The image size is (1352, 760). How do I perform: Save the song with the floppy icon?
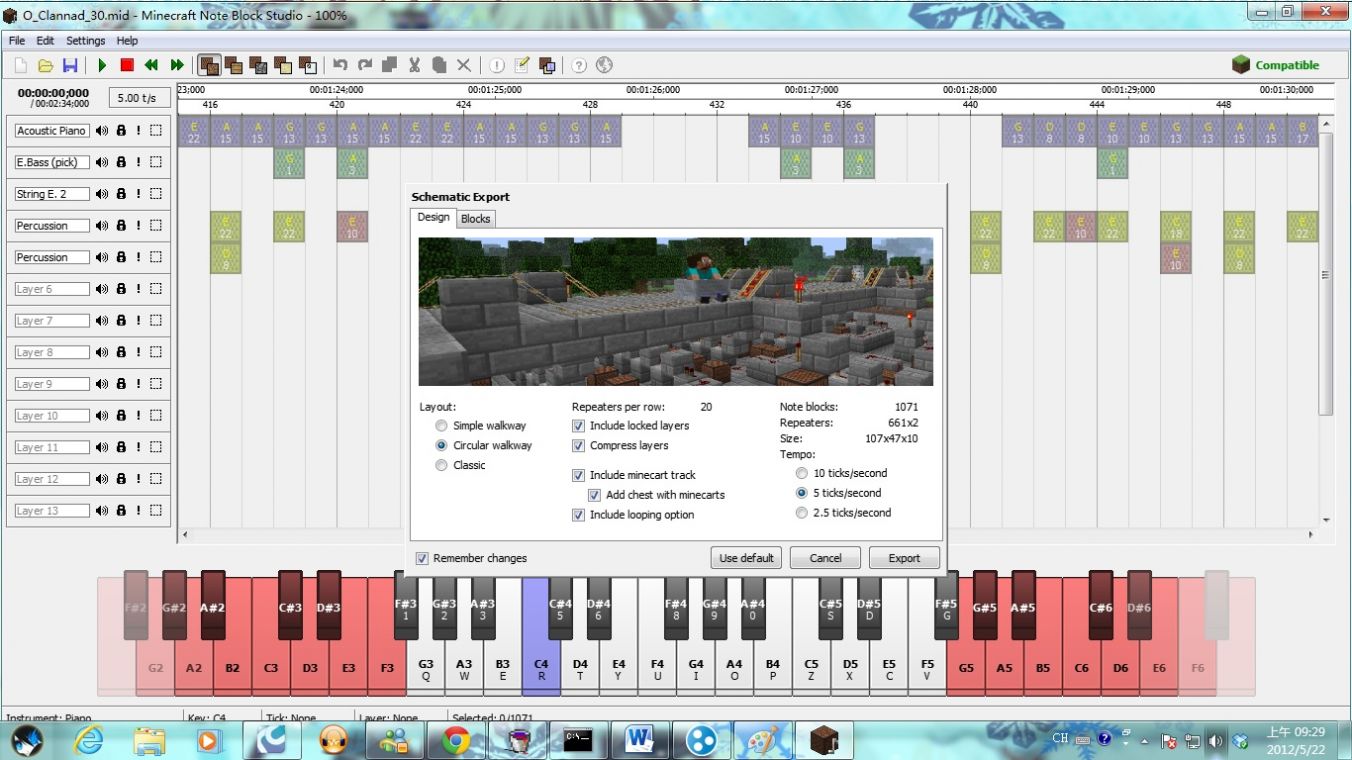(x=70, y=65)
